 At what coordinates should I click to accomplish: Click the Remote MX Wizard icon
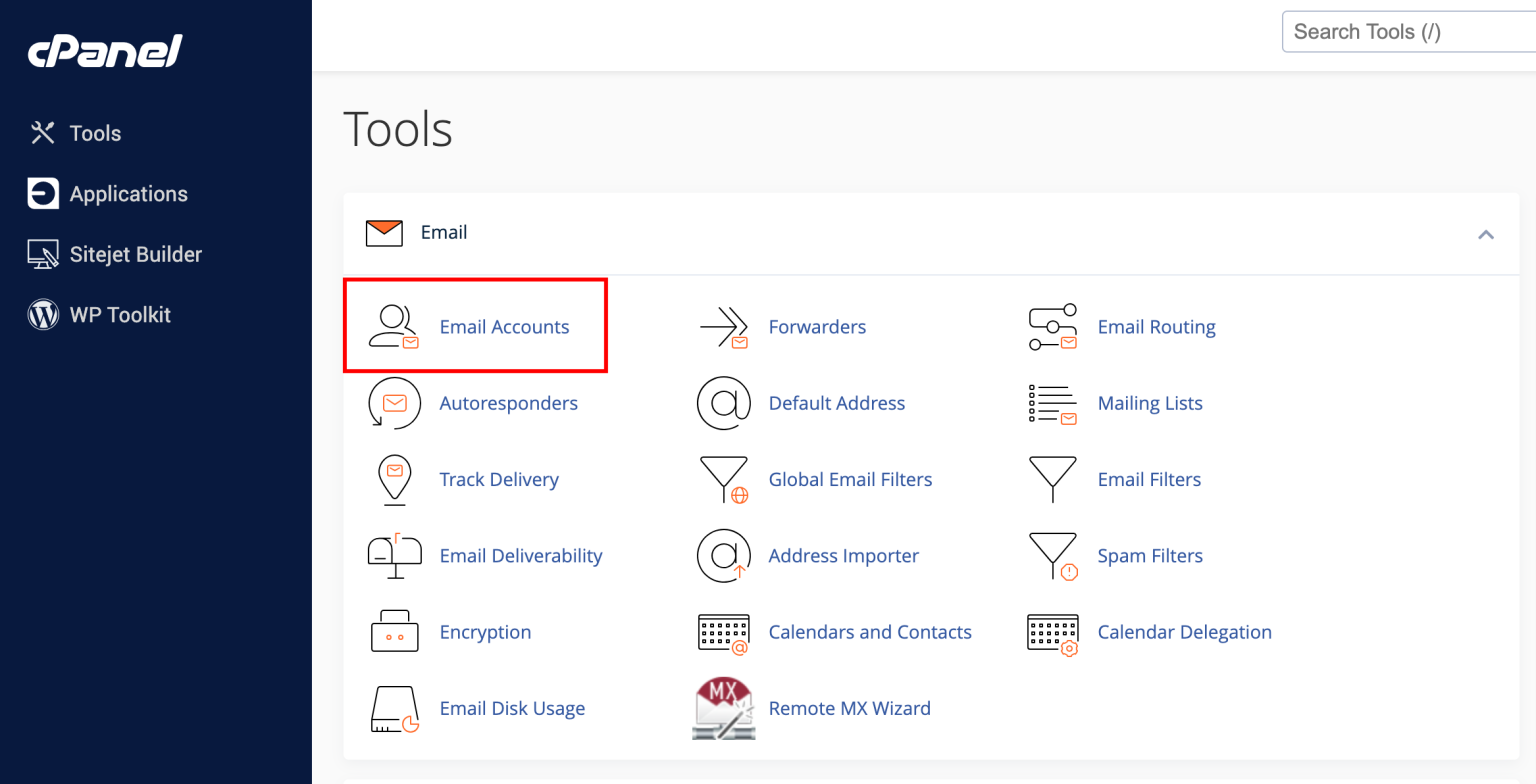pos(724,708)
